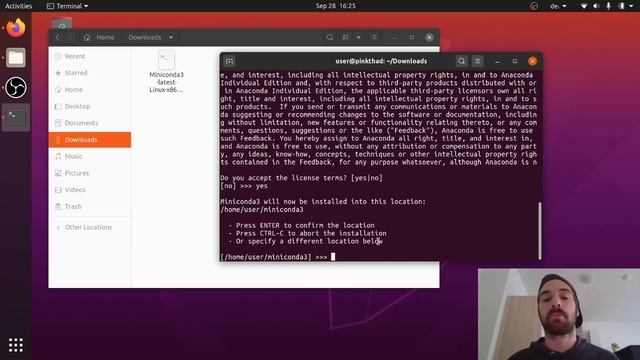Open Documents in Files sidebar

(x=90, y=123)
